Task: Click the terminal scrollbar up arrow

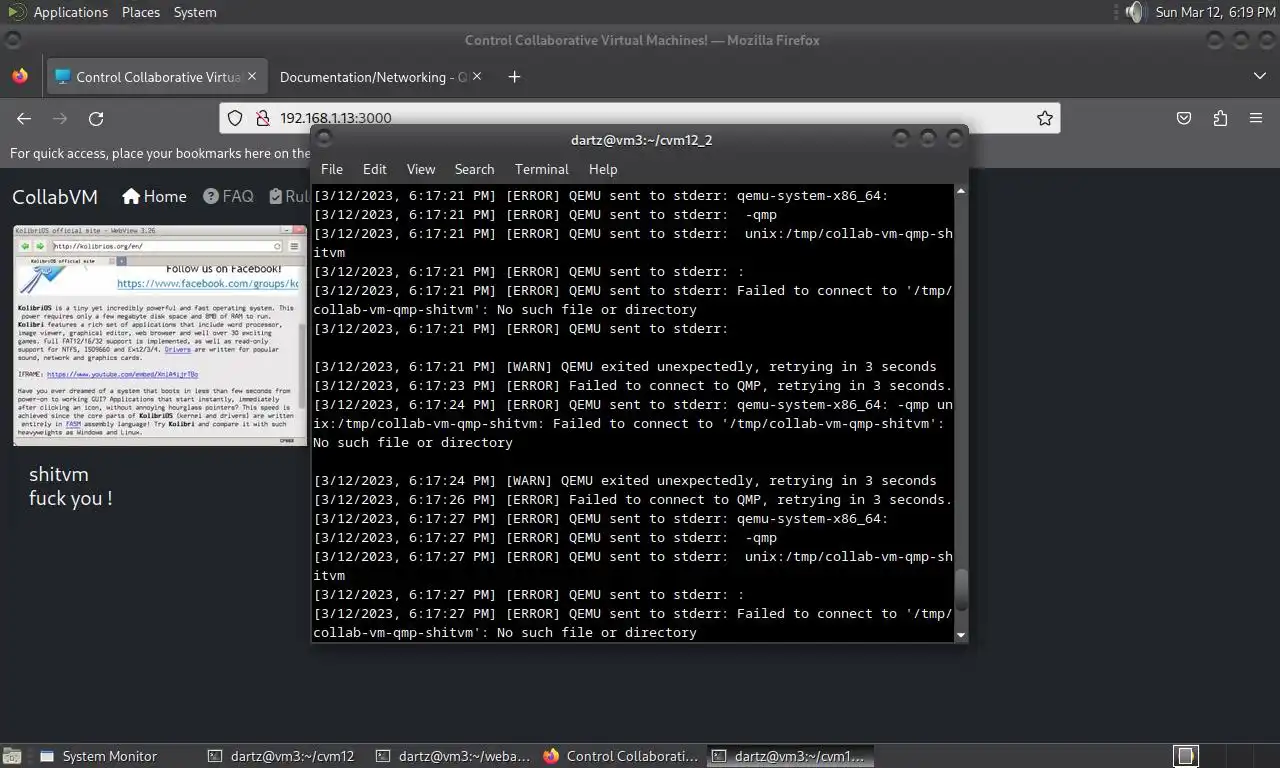Action: (x=961, y=191)
